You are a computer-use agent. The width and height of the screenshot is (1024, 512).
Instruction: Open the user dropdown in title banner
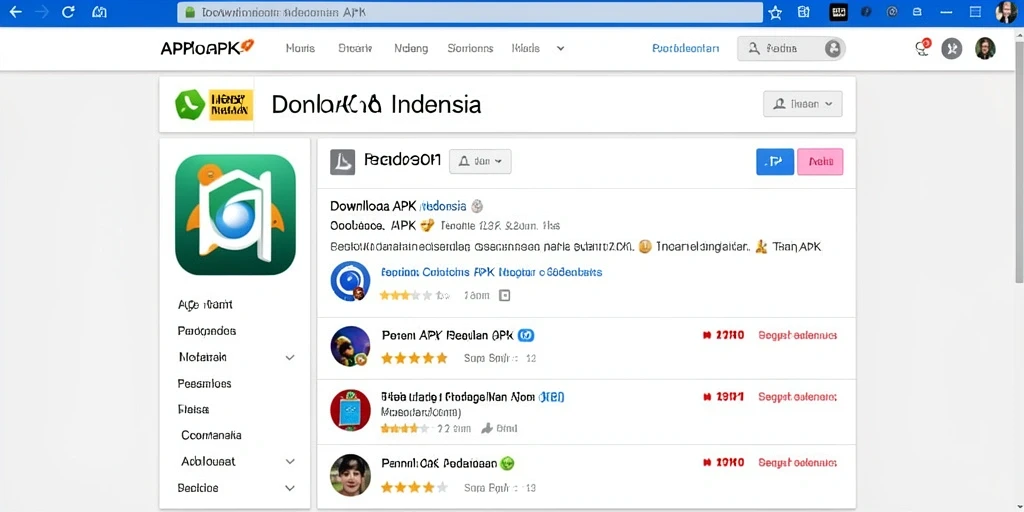[803, 104]
